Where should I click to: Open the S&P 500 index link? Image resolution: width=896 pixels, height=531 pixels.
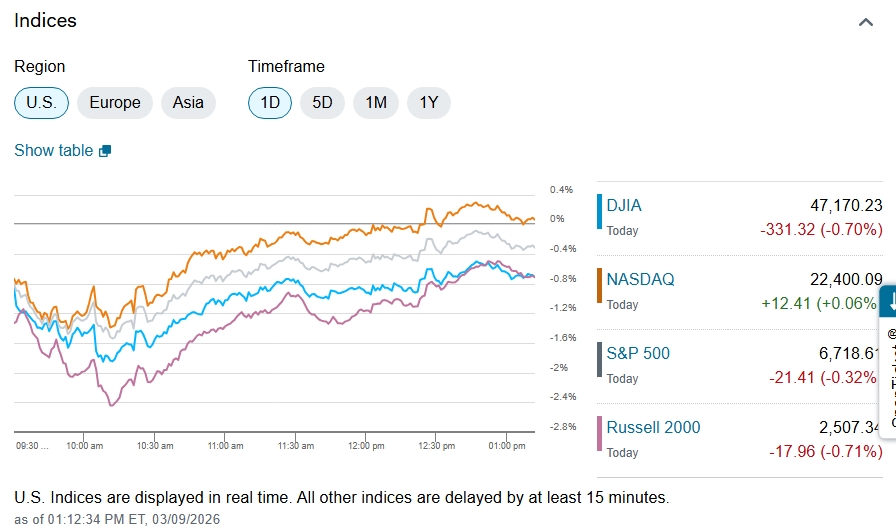coord(638,353)
